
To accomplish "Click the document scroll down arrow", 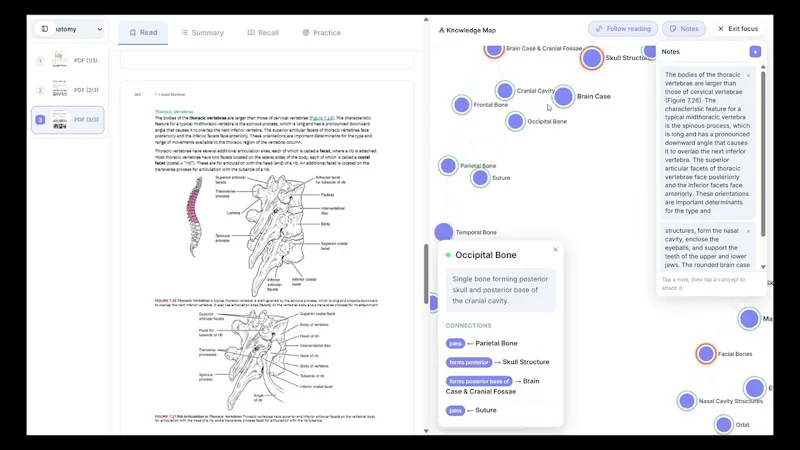I will [x=426, y=431].
